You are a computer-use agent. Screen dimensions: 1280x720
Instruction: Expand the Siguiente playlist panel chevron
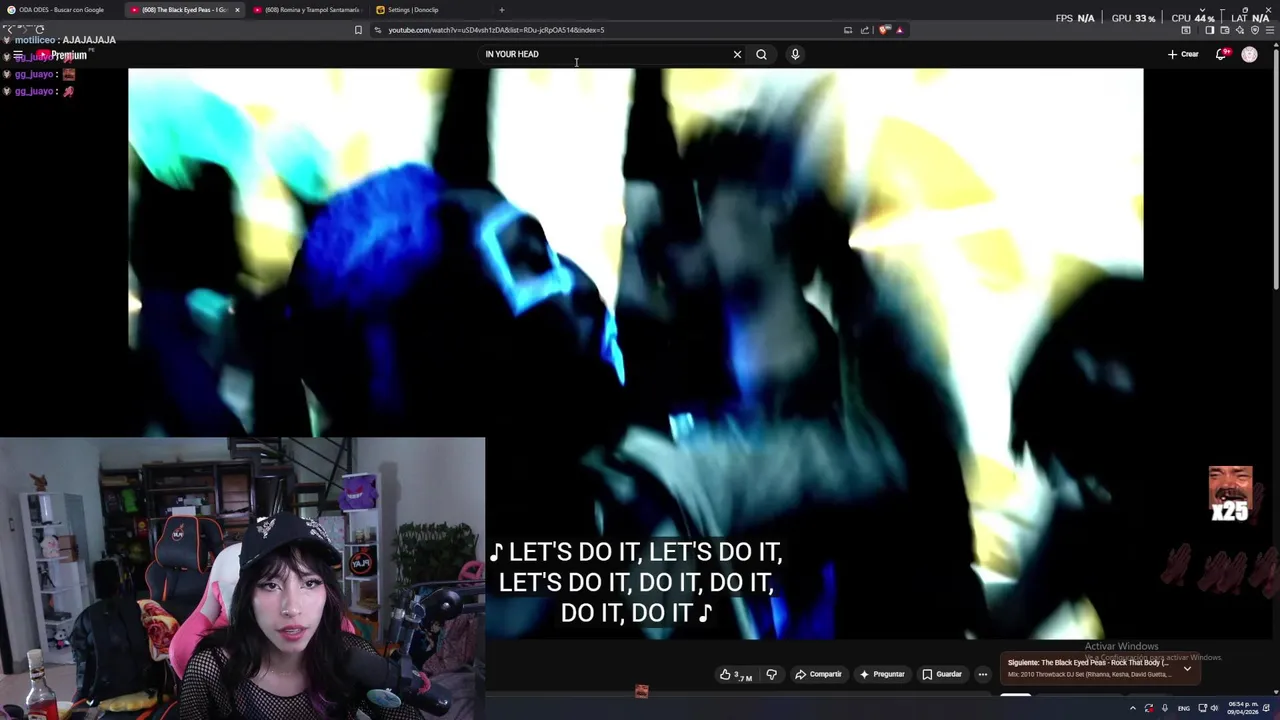[1187, 668]
